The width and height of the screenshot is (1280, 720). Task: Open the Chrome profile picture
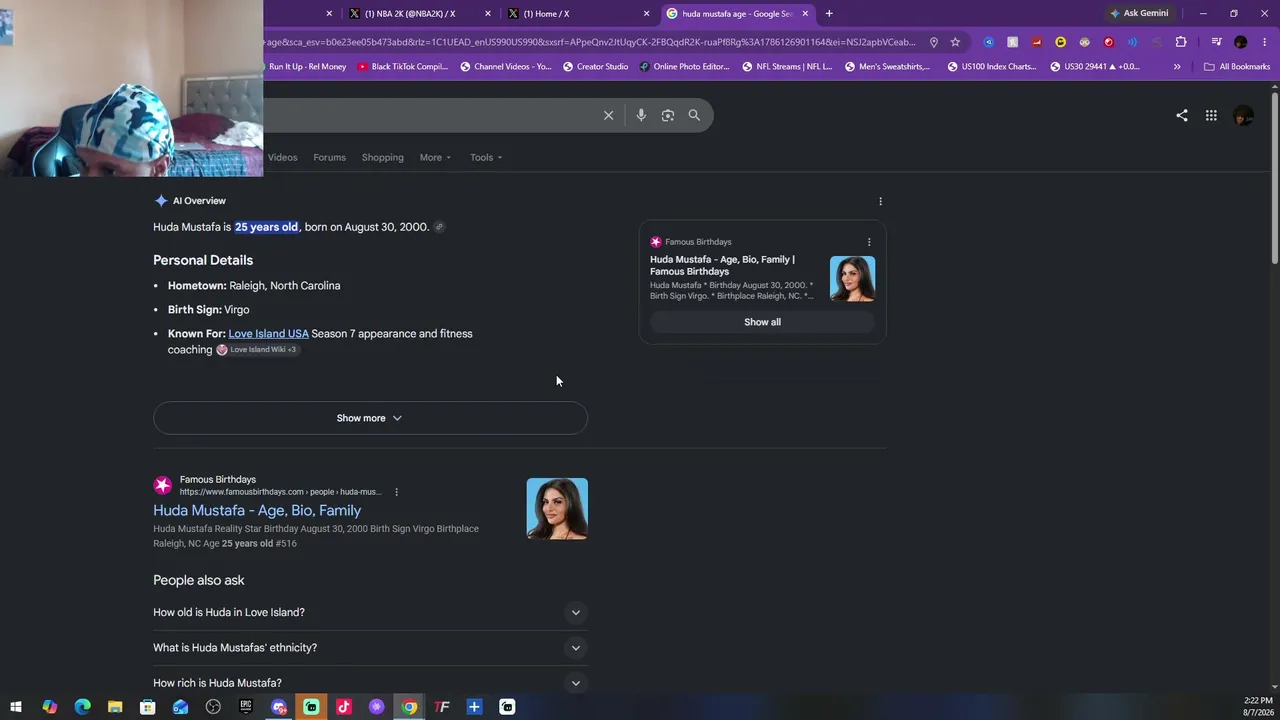pyautogui.click(x=1241, y=42)
